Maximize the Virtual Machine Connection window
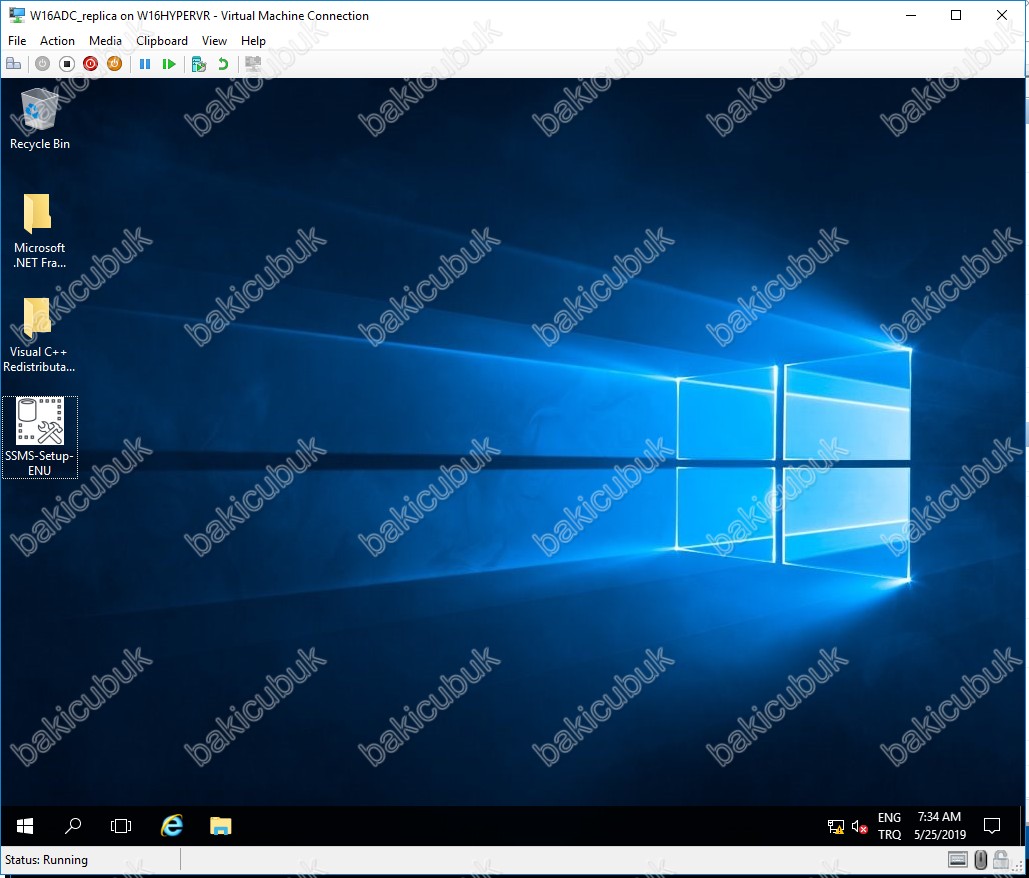 pos(956,15)
